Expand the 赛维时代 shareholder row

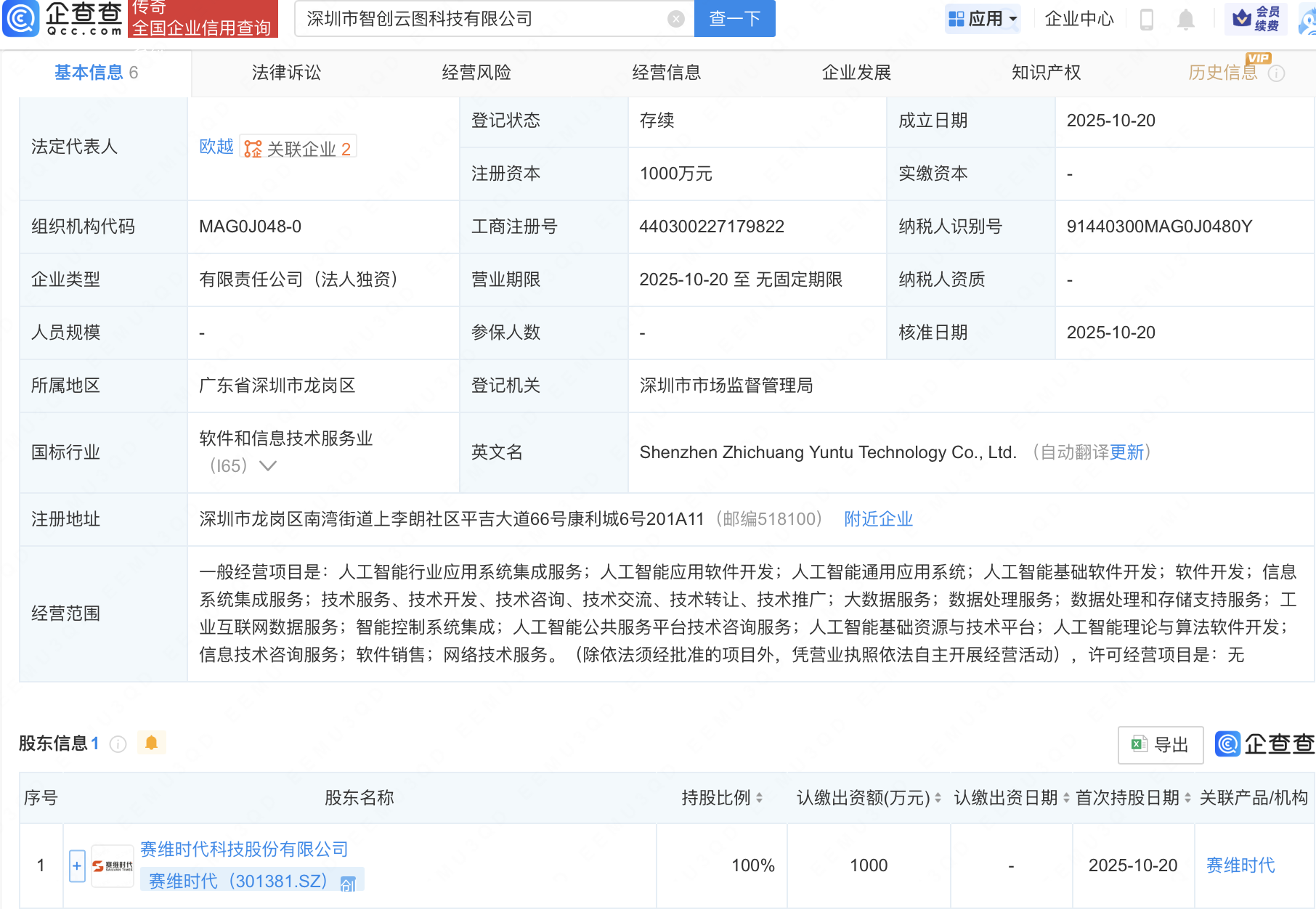[77, 865]
